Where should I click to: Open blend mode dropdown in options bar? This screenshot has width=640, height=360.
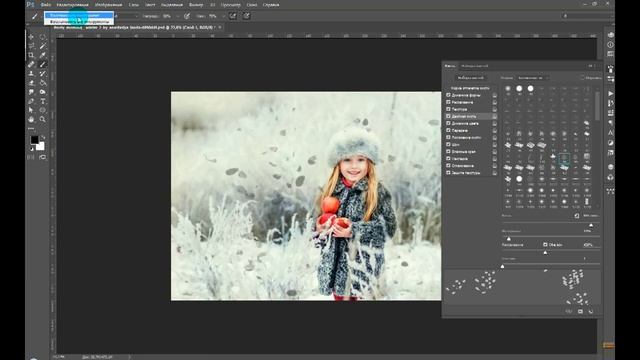127,16
